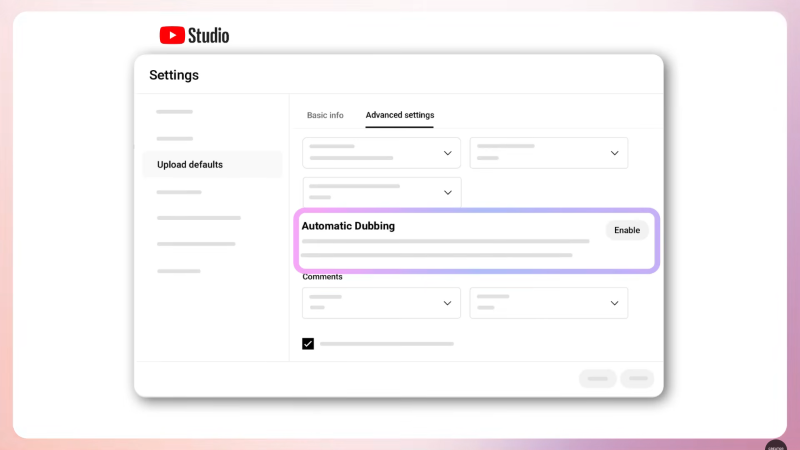Expand the first dropdown in the top row
This screenshot has height=450, width=800.
(x=382, y=153)
